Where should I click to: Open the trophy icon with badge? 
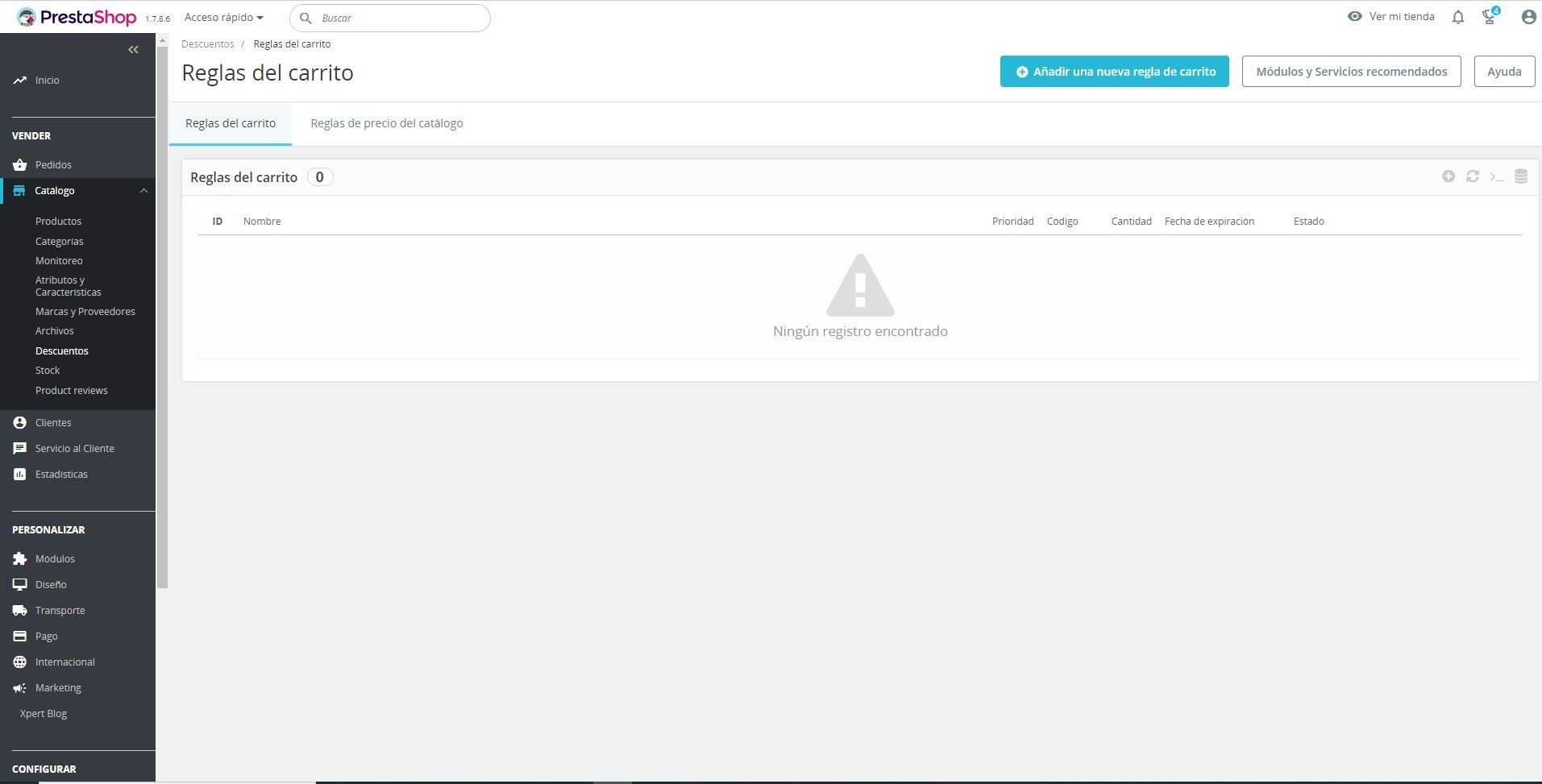pos(1490,16)
